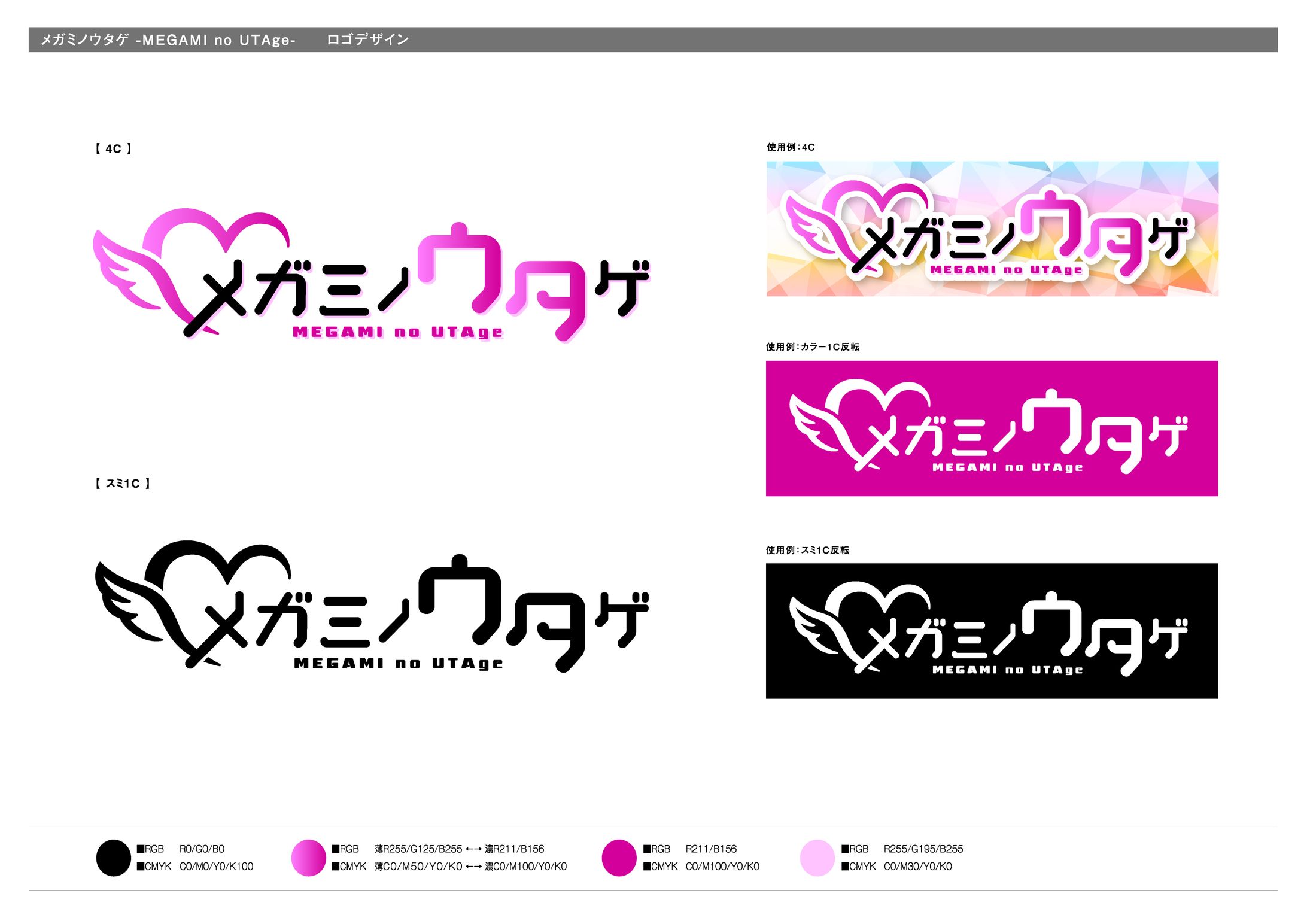Click the solid magenta swatch circle
The height and width of the screenshot is (924, 1307).
(x=619, y=857)
